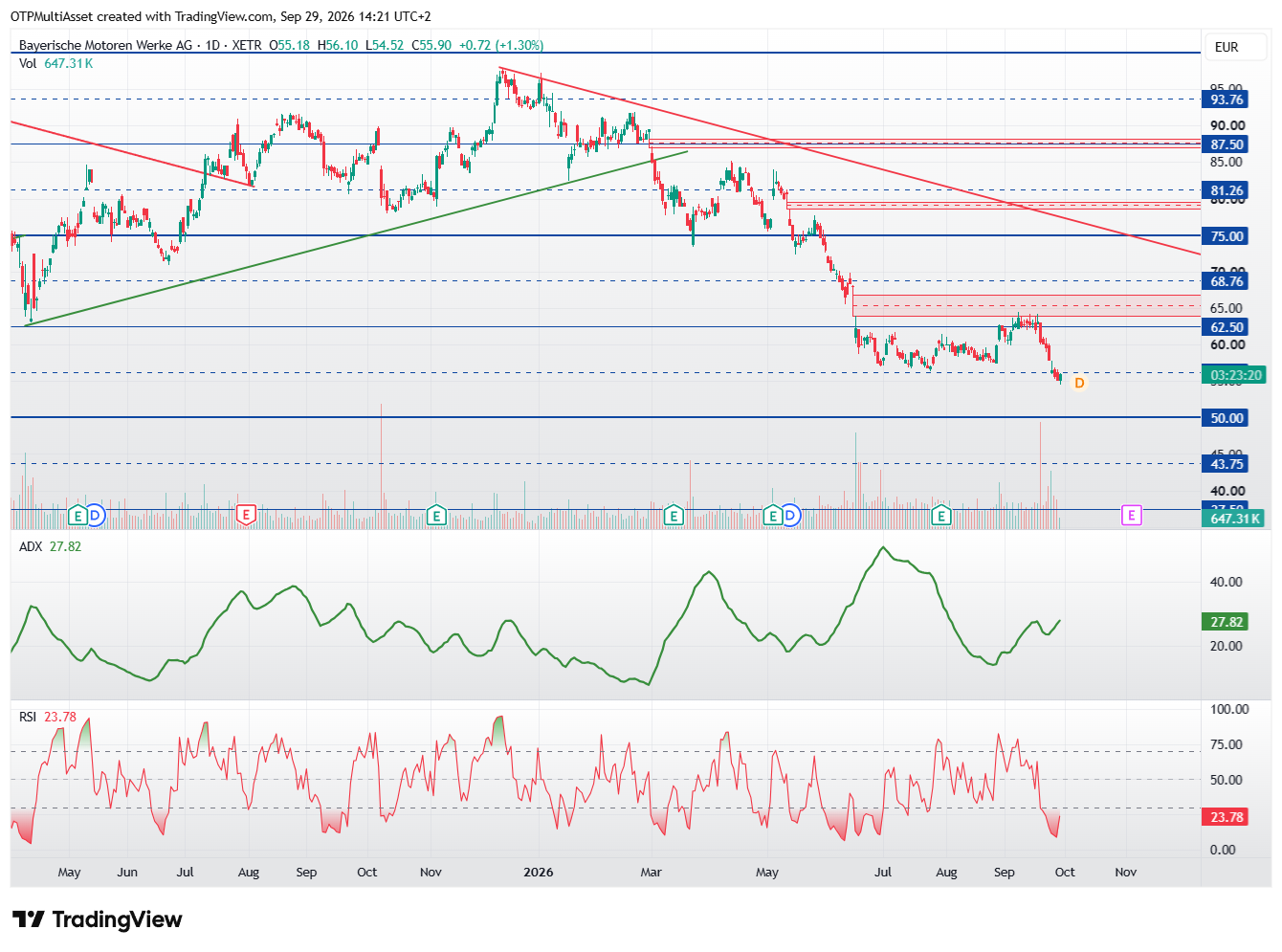Click the open value O55.18
Viewport: 1282px width, 952px height.
[289, 45]
